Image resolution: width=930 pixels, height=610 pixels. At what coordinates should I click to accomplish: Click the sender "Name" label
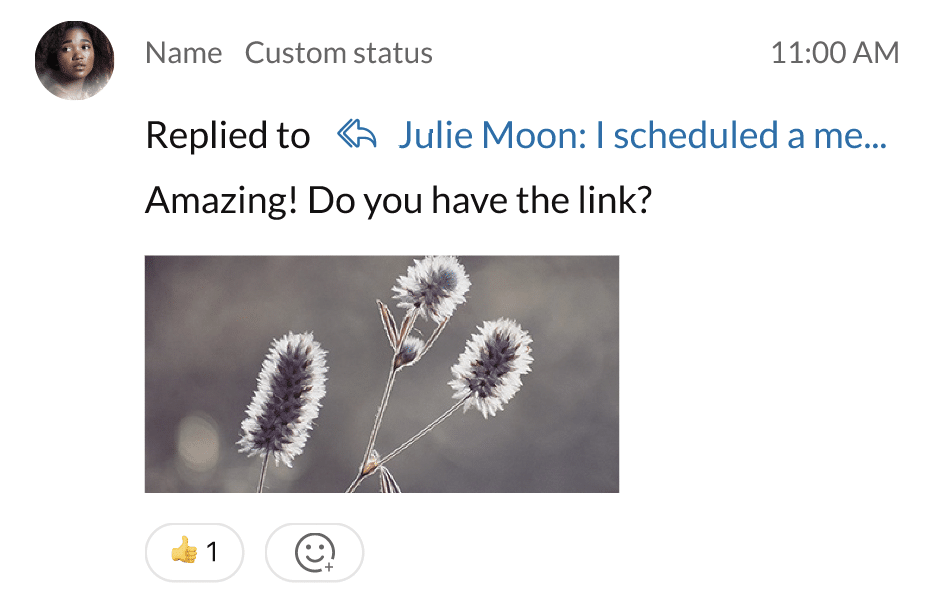(x=183, y=53)
